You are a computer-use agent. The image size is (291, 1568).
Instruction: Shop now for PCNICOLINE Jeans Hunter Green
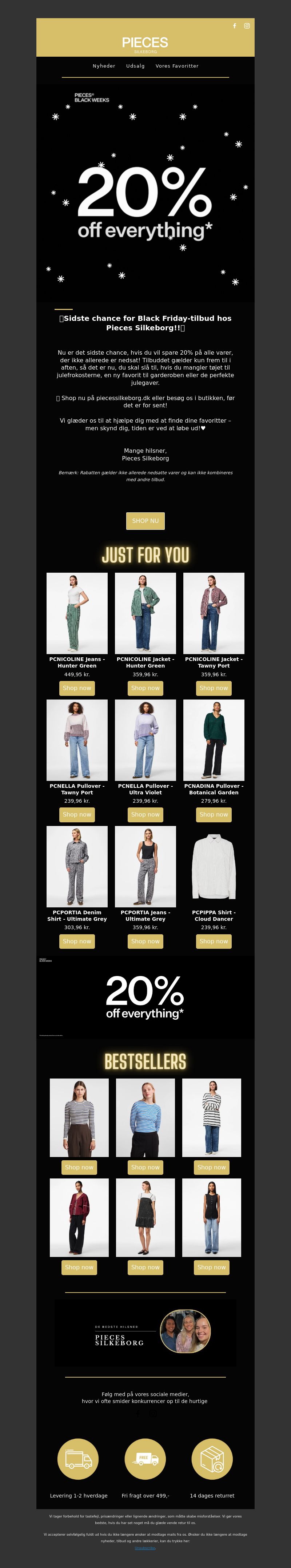click(x=77, y=688)
